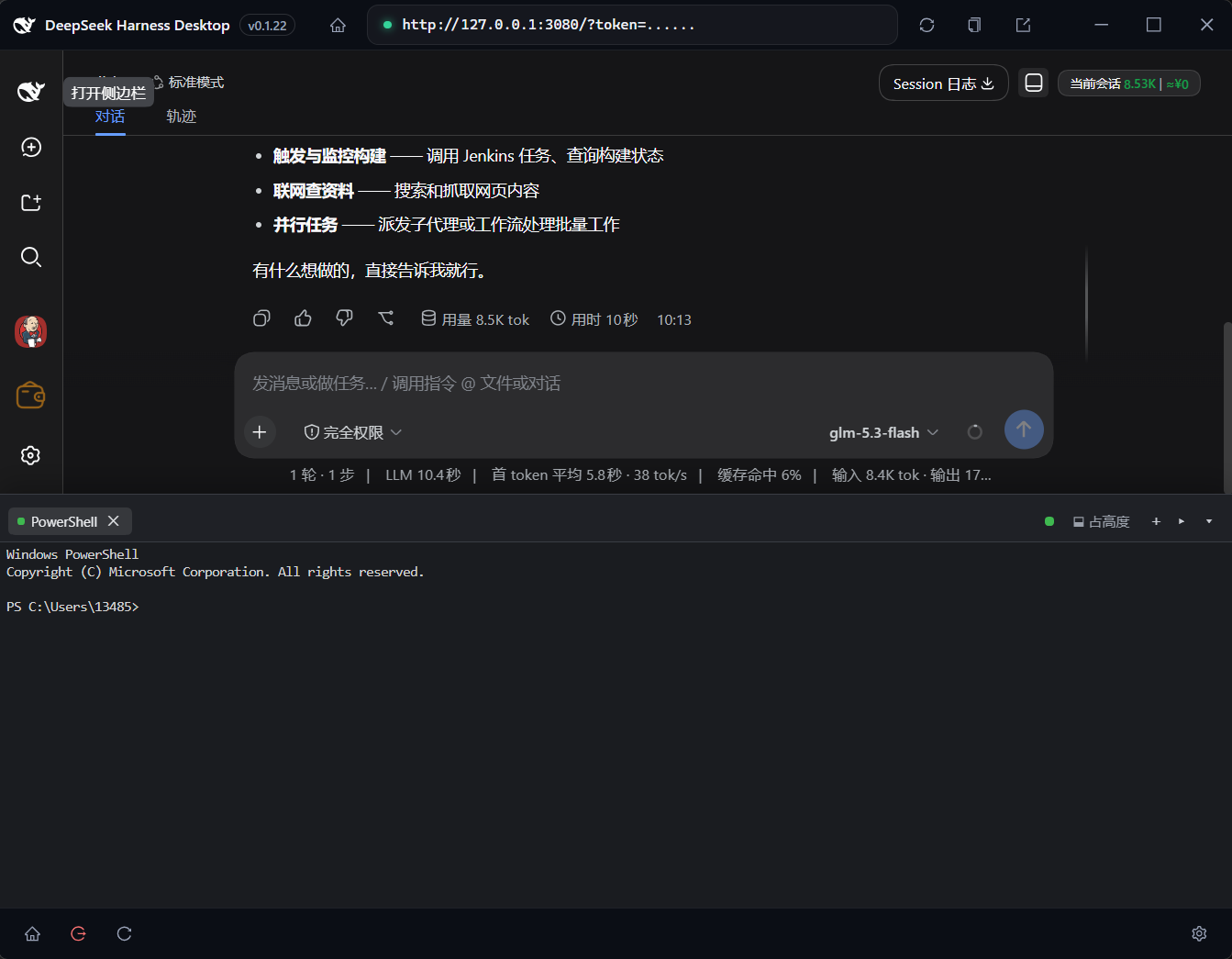Send the message with arrow button
1232x959 pixels.
point(1024,429)
